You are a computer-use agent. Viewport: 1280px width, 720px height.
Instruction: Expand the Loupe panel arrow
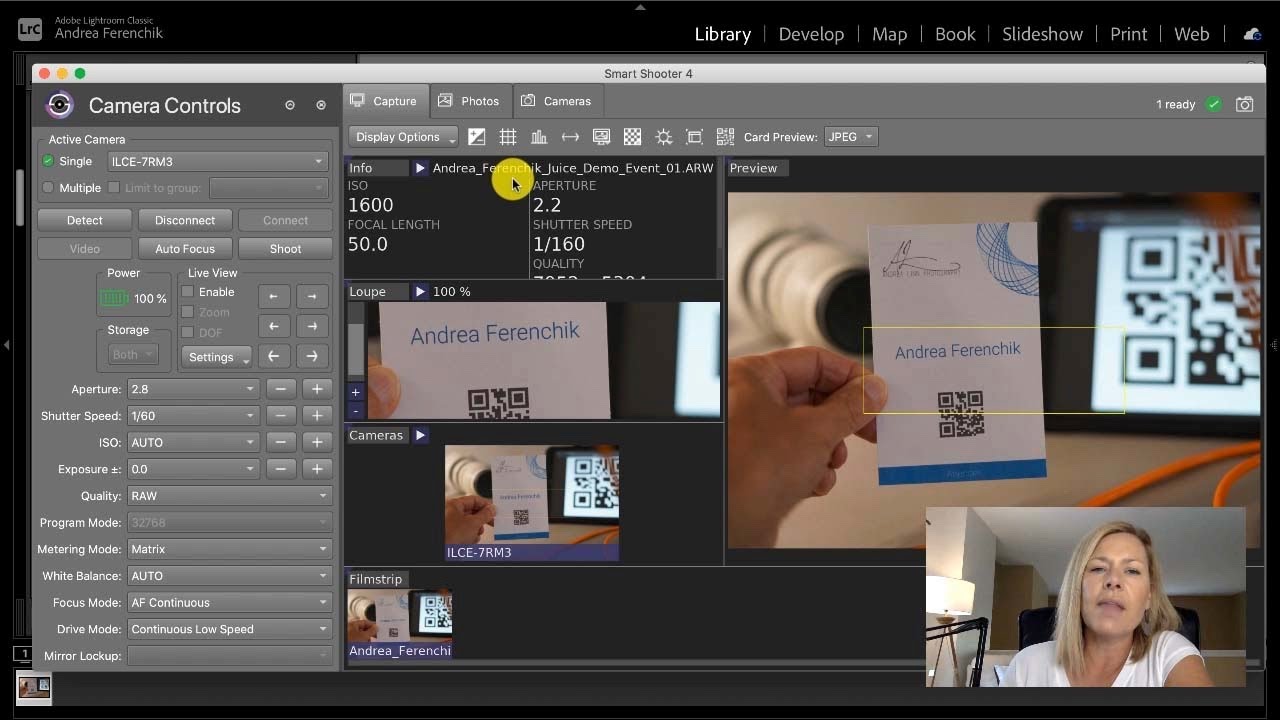pyautogui.click(x=420, y=292)
